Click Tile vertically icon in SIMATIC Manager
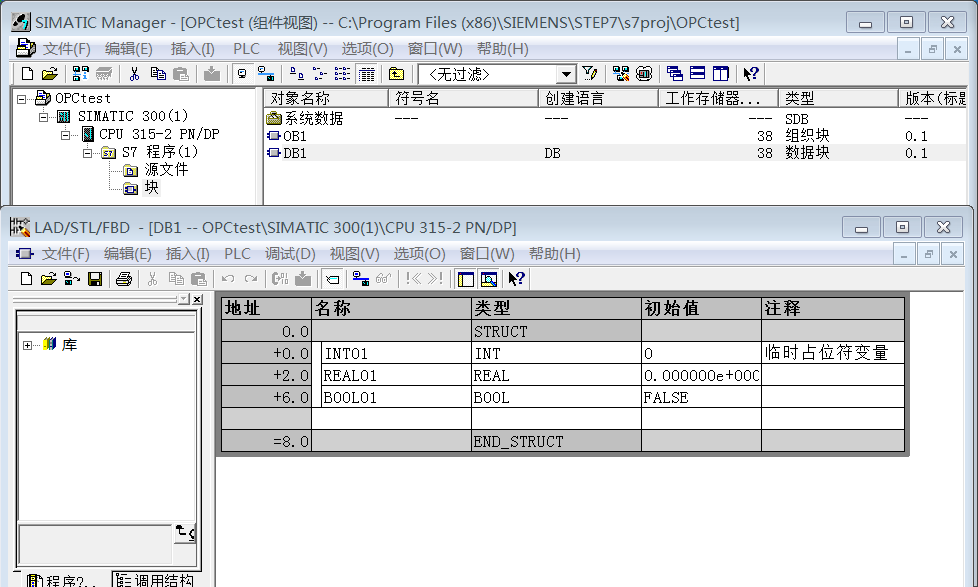The image size is (978, 587). pyautogui.click(x=720, y=74)
